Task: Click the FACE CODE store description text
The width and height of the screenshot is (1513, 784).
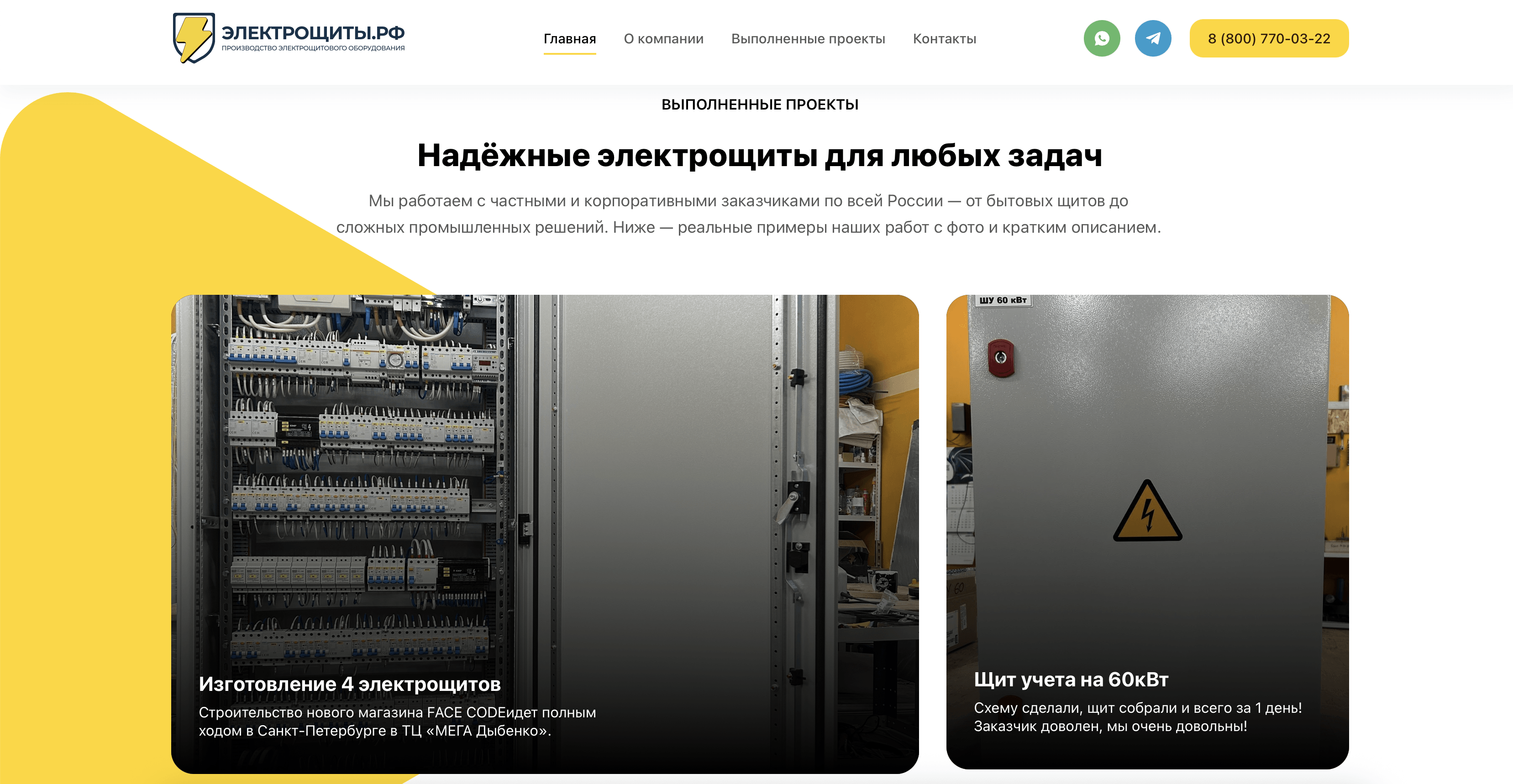Action: coord(397,721)
